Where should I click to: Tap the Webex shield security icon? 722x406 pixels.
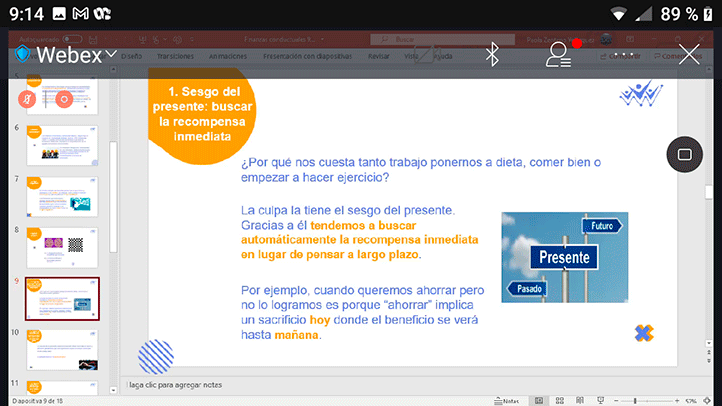click(20, 55)
